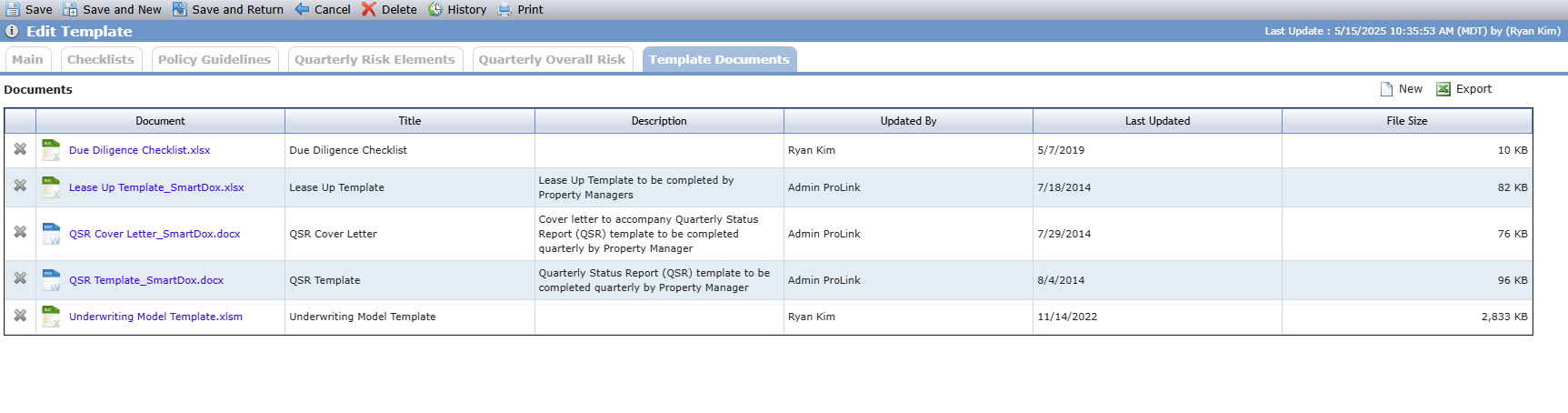Screen dimensions: 1568x413
Task: Click the Export button label
Action: click(x=1474, y=89)
